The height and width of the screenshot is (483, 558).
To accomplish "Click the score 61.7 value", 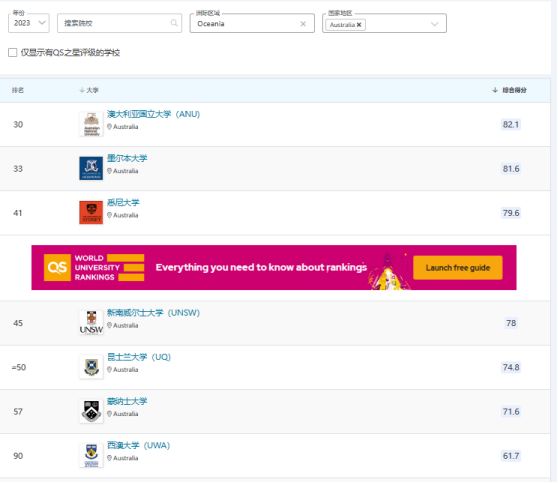I will tap(511, 456).
